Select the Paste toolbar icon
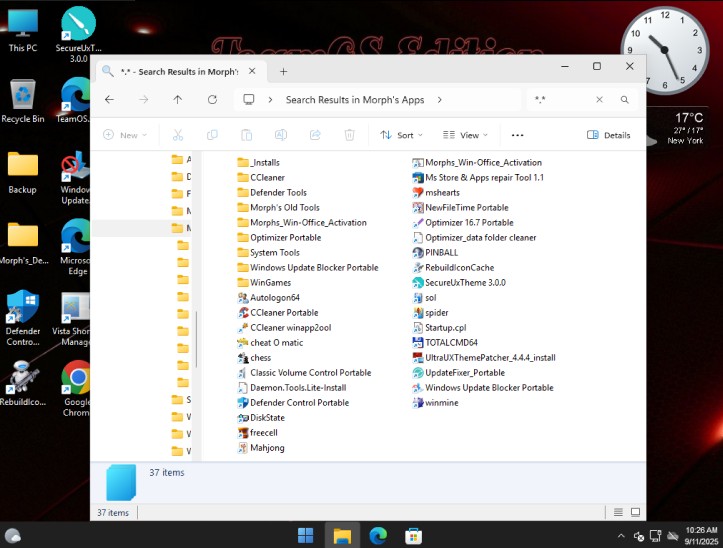Screen dimensions: 723x548 [247, 135]
